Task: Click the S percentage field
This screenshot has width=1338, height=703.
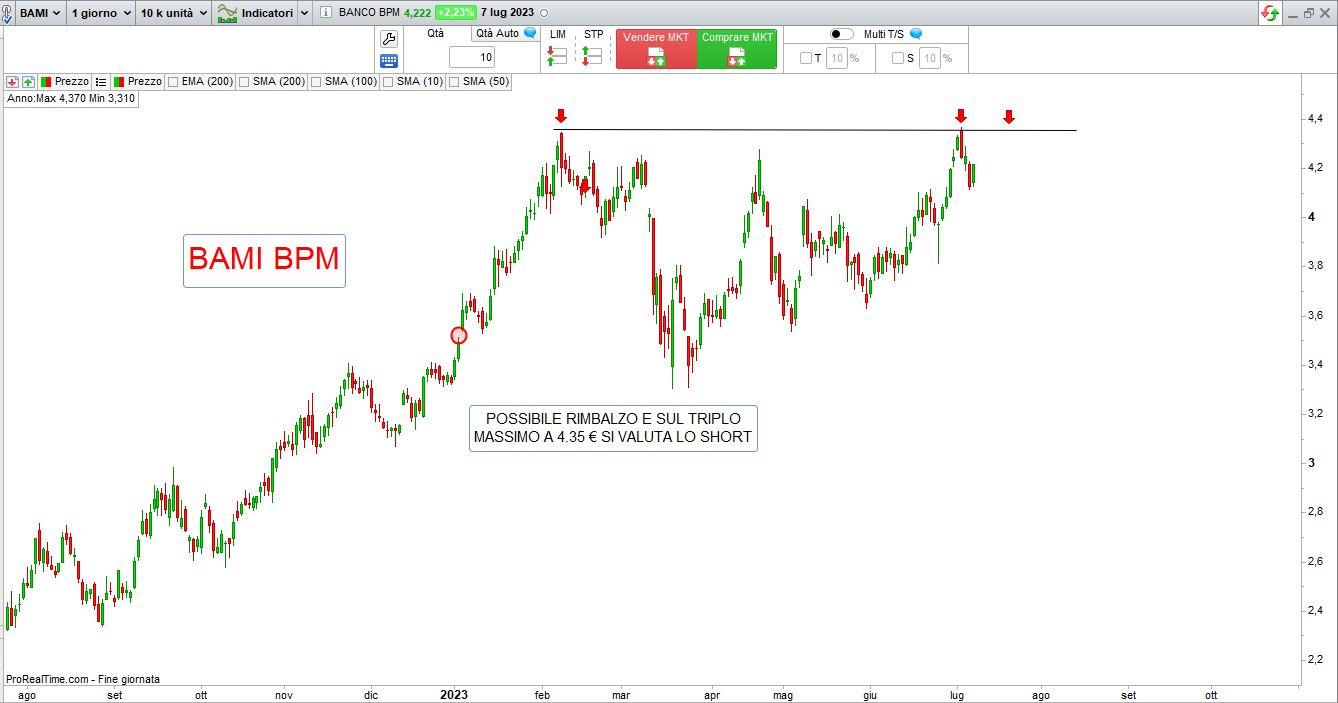Action: 930,58
